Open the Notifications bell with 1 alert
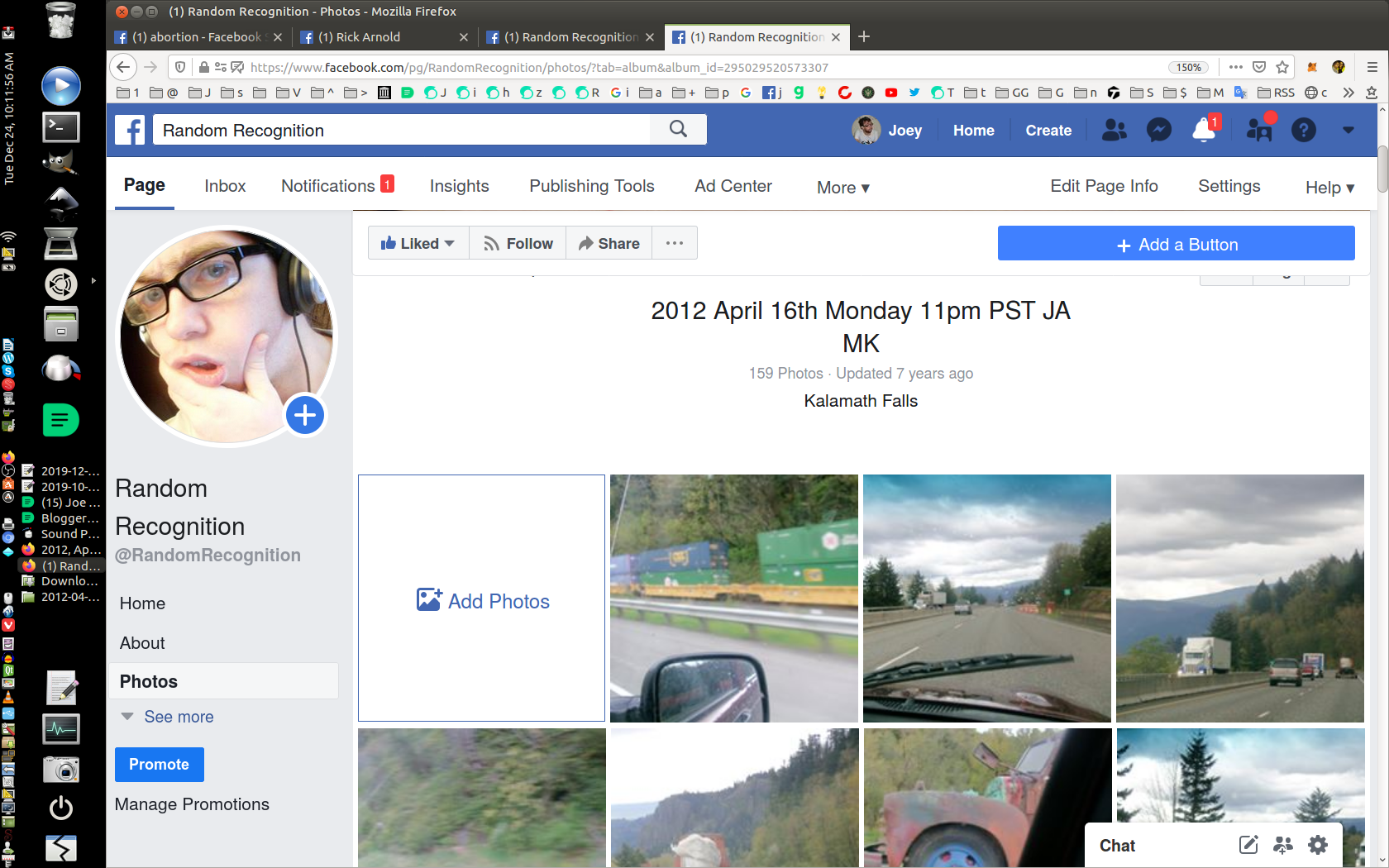This screenshot has width=1389, height=868. (1204, 130)
